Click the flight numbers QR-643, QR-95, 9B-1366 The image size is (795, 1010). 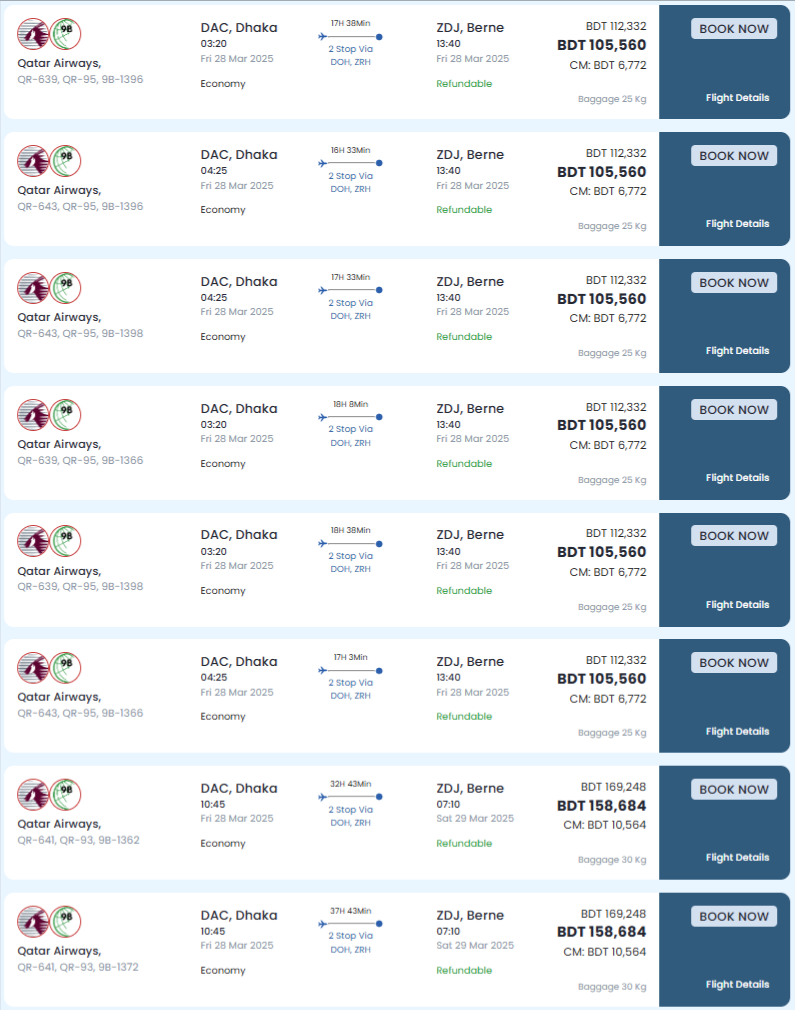pos(80,713)
